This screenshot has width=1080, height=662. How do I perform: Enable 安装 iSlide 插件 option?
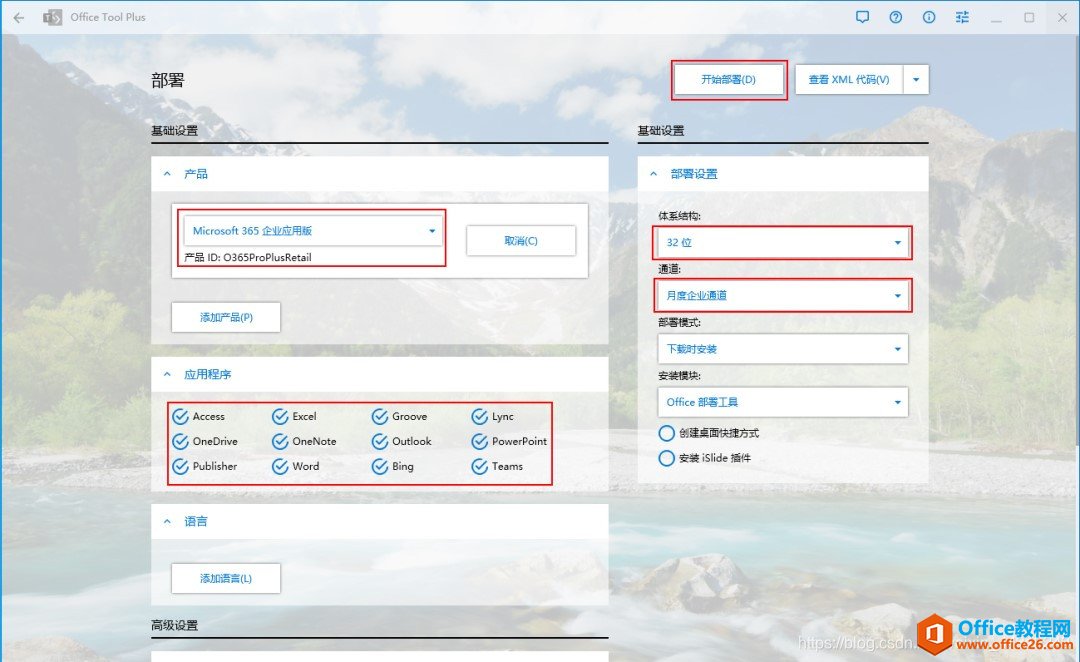pos(667,458)
